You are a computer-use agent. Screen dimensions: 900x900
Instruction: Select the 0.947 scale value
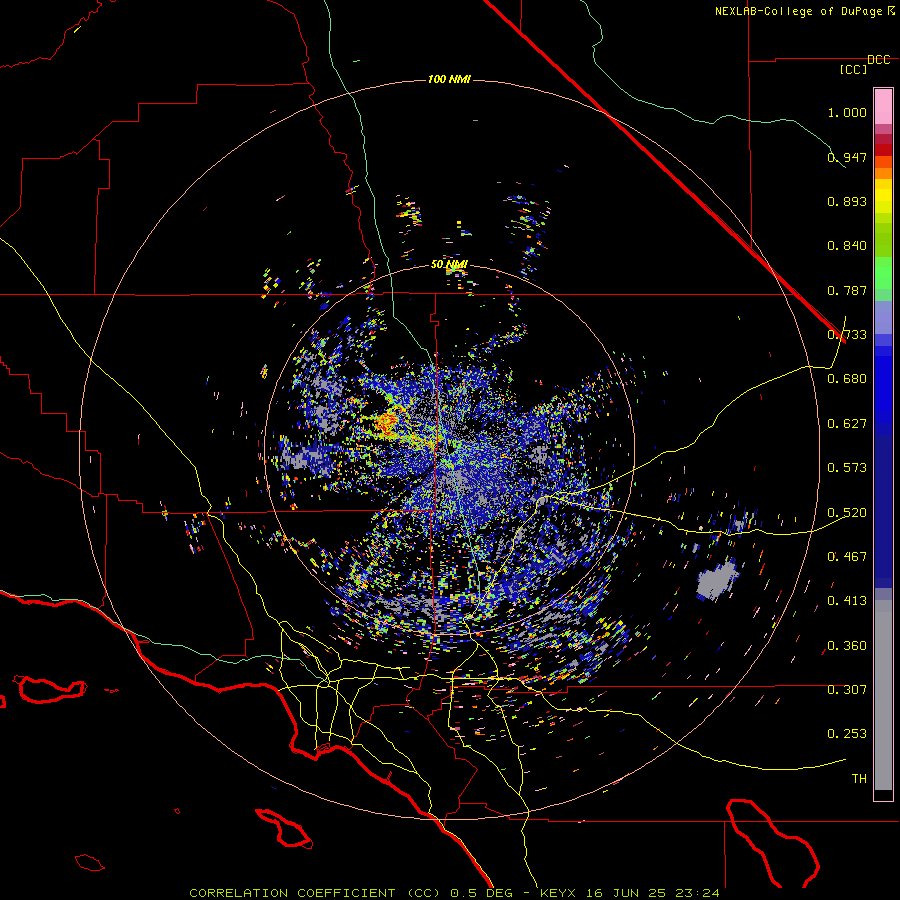coord(847,157)
